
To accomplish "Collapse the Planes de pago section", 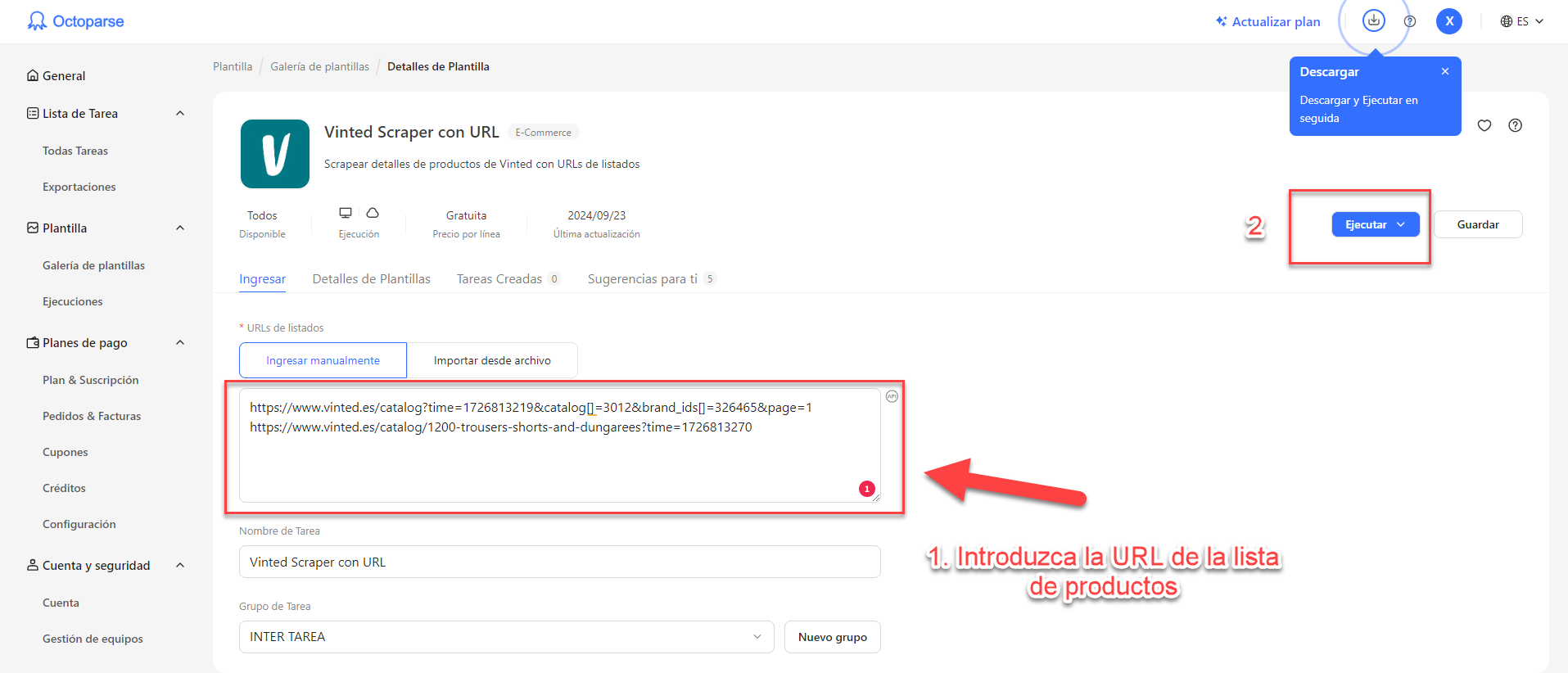I will click(180, 342).
